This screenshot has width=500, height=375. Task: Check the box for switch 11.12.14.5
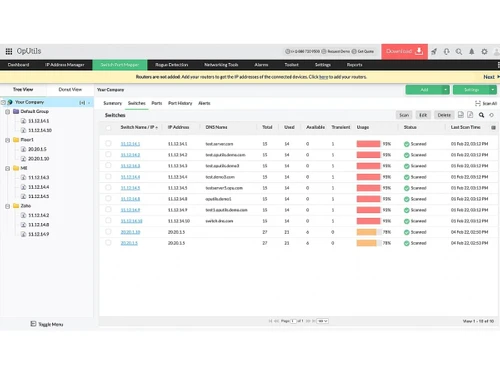click(108, 187)
